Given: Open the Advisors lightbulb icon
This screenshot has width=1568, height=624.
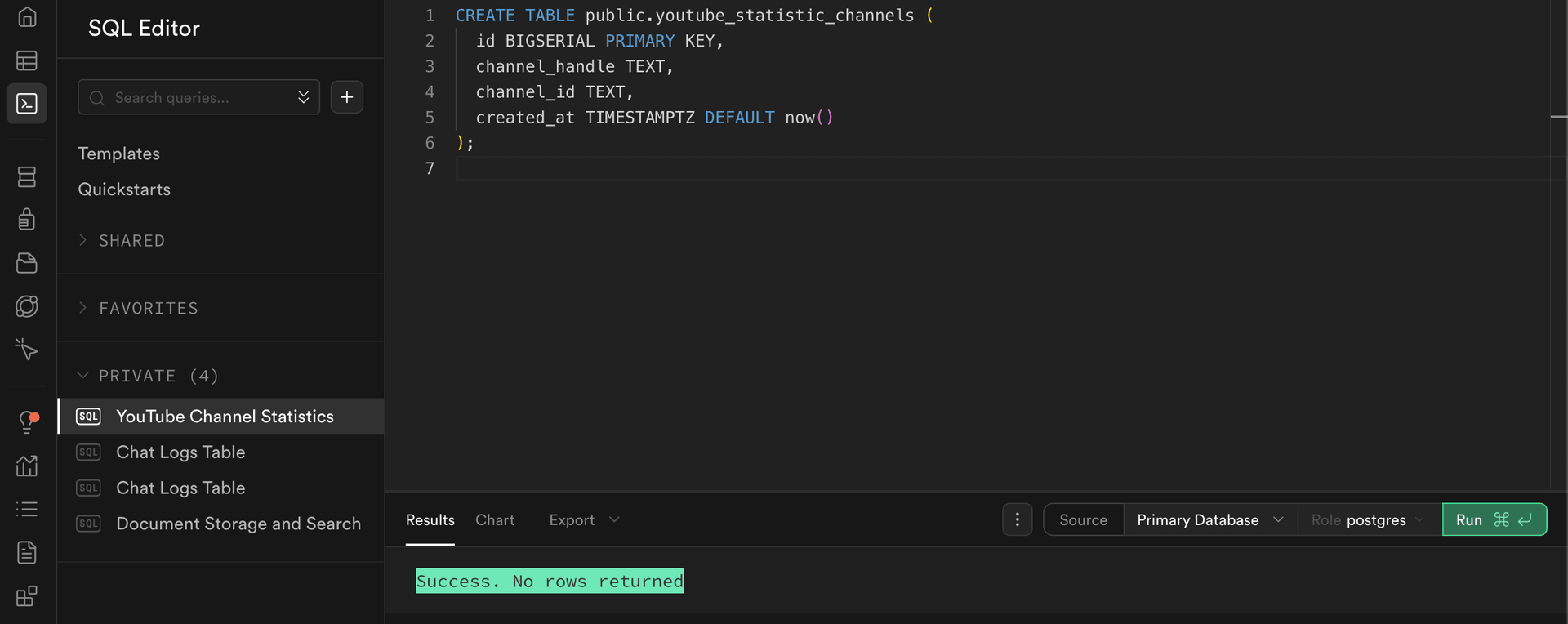Looking at the screenshot, I should coord(27,421).
